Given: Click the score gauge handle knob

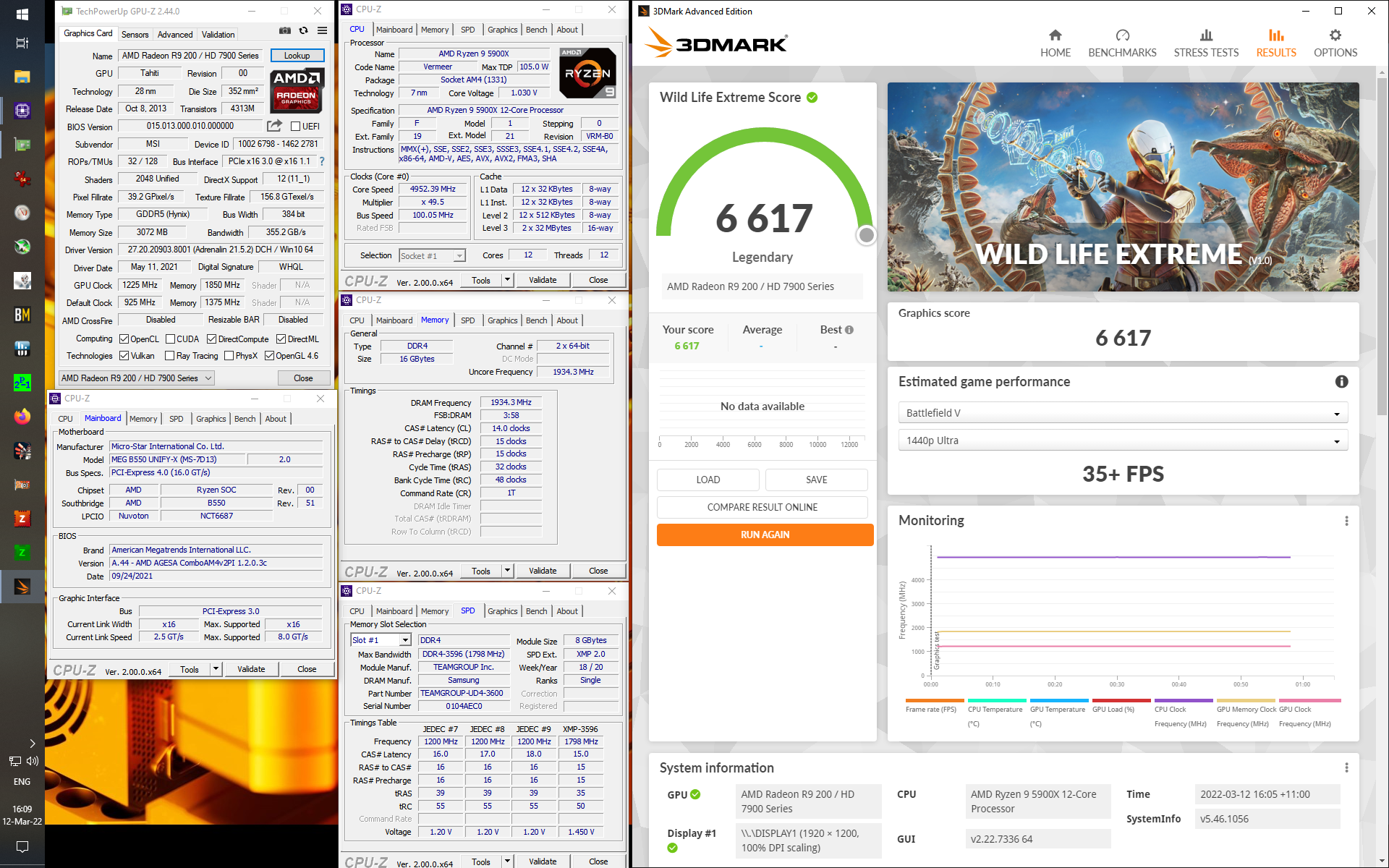Looking at the screenshot, I should (x=866, y=235).
